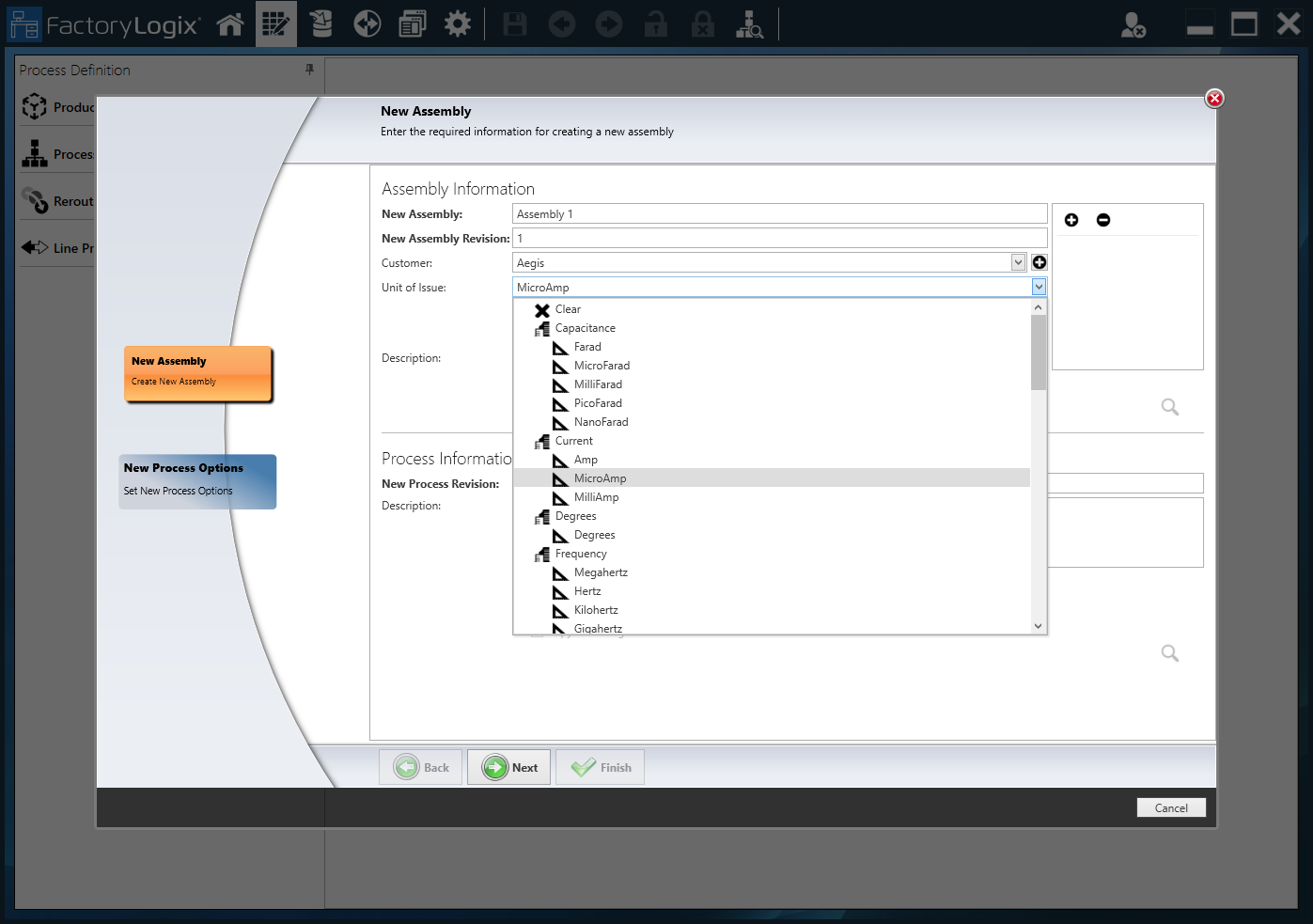The image size is (1313, 924).
Task: Toggle the pin on the Process Definition panel
Action: click(x=309, y=70)
